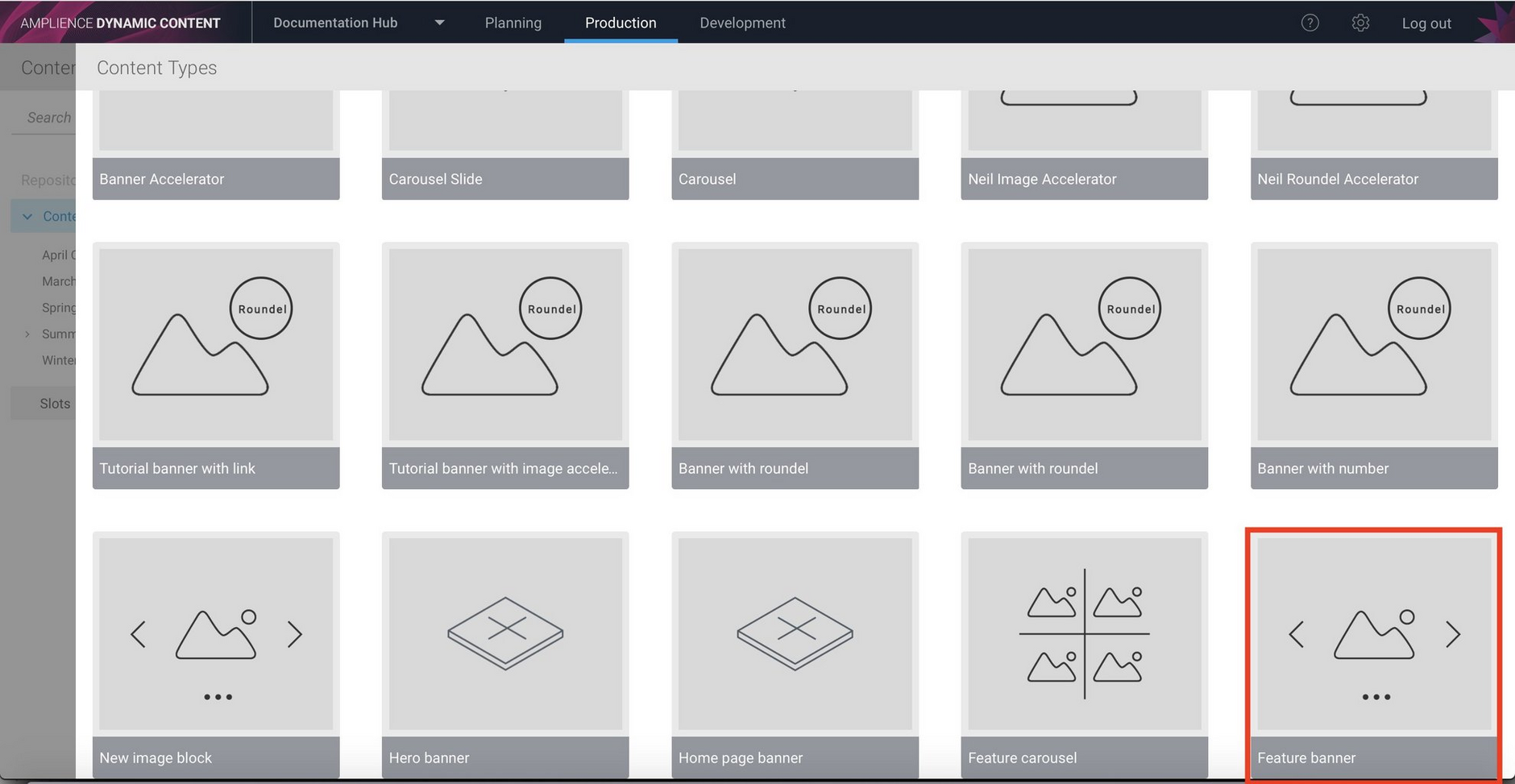Collapse the Content repository chevron in sidebar
Screen dimensions: 1515x784
(x=27, y=216)
